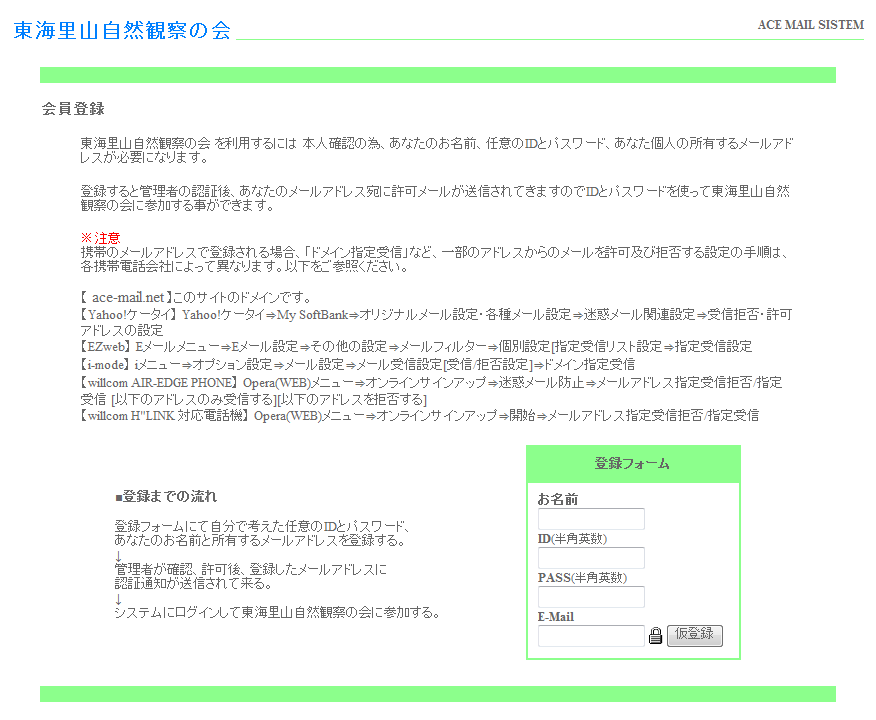The height and width of the screenshot is (720, 876).
Task: Click the second purple down arrow in the flow
Action: [118, 598]
